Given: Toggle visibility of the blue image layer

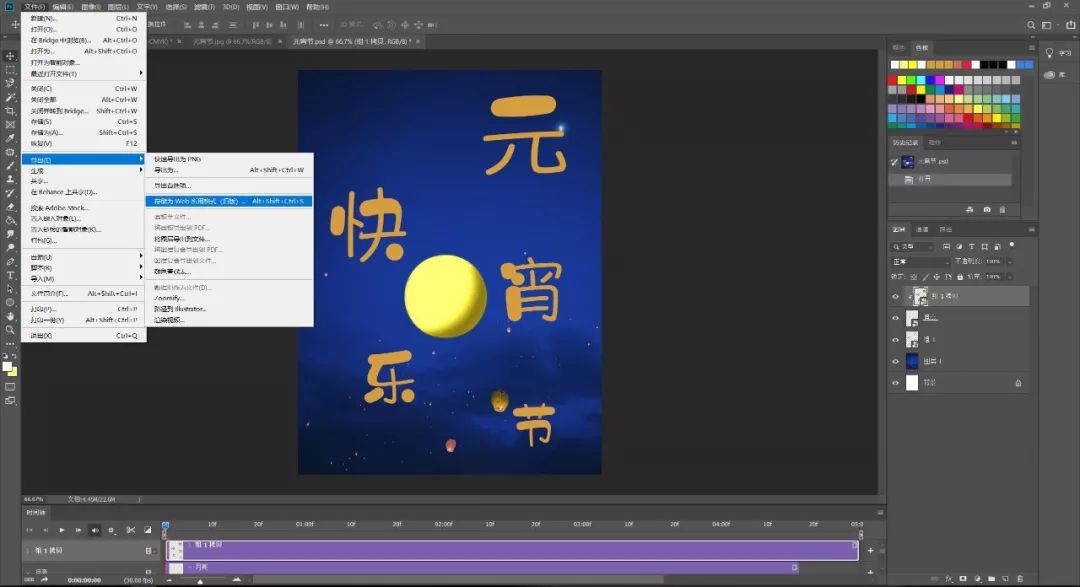Looking at the screenshot, I should pyautogui.click(x=896, y=361).
